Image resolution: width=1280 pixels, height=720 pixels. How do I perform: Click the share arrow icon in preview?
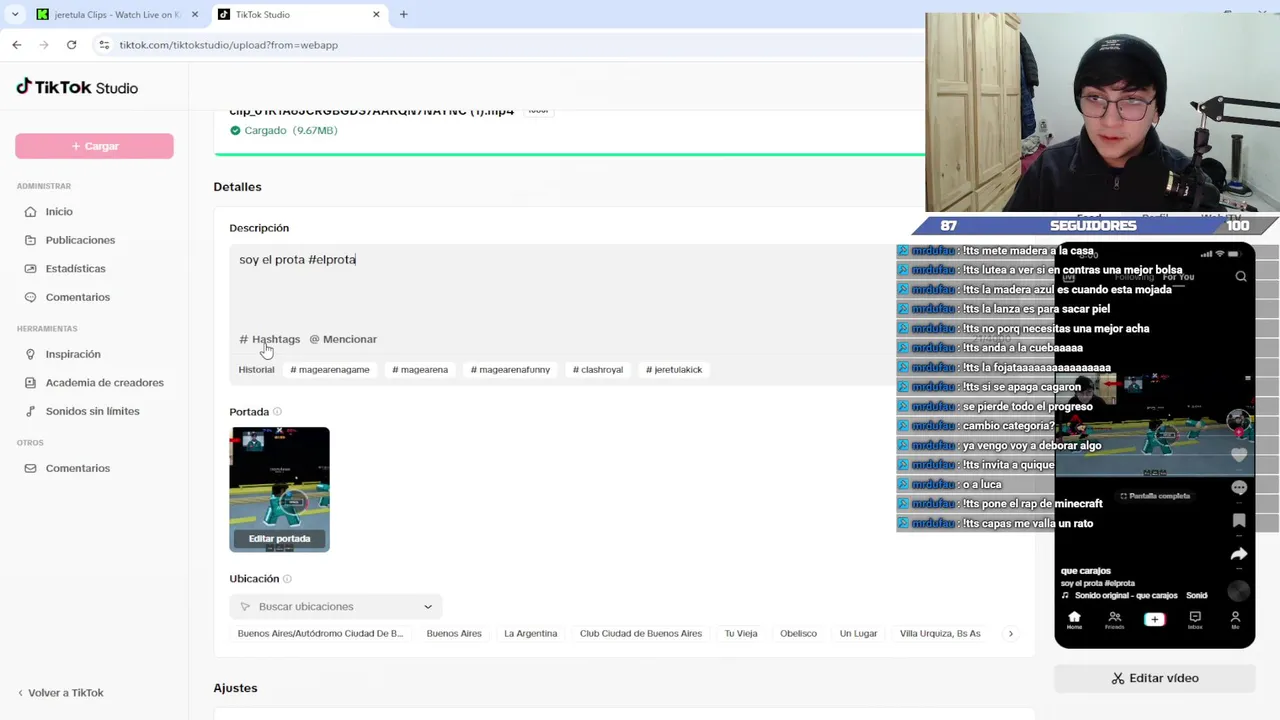pos(1239,554)
